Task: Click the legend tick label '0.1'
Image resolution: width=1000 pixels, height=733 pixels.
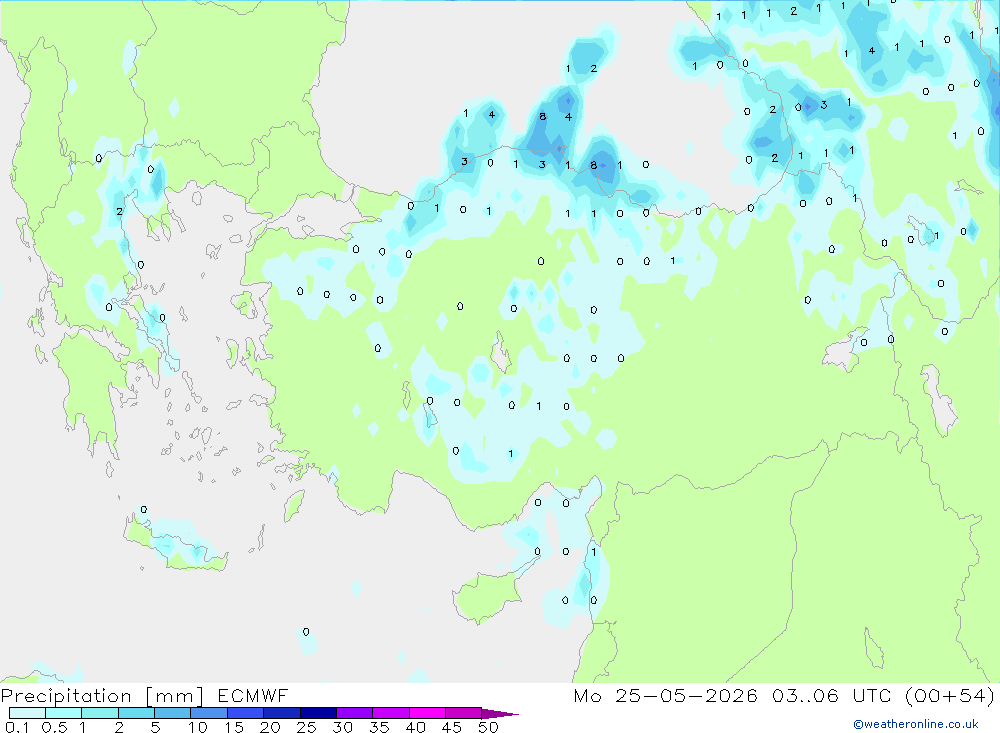Action: click(x=17, y=727)
